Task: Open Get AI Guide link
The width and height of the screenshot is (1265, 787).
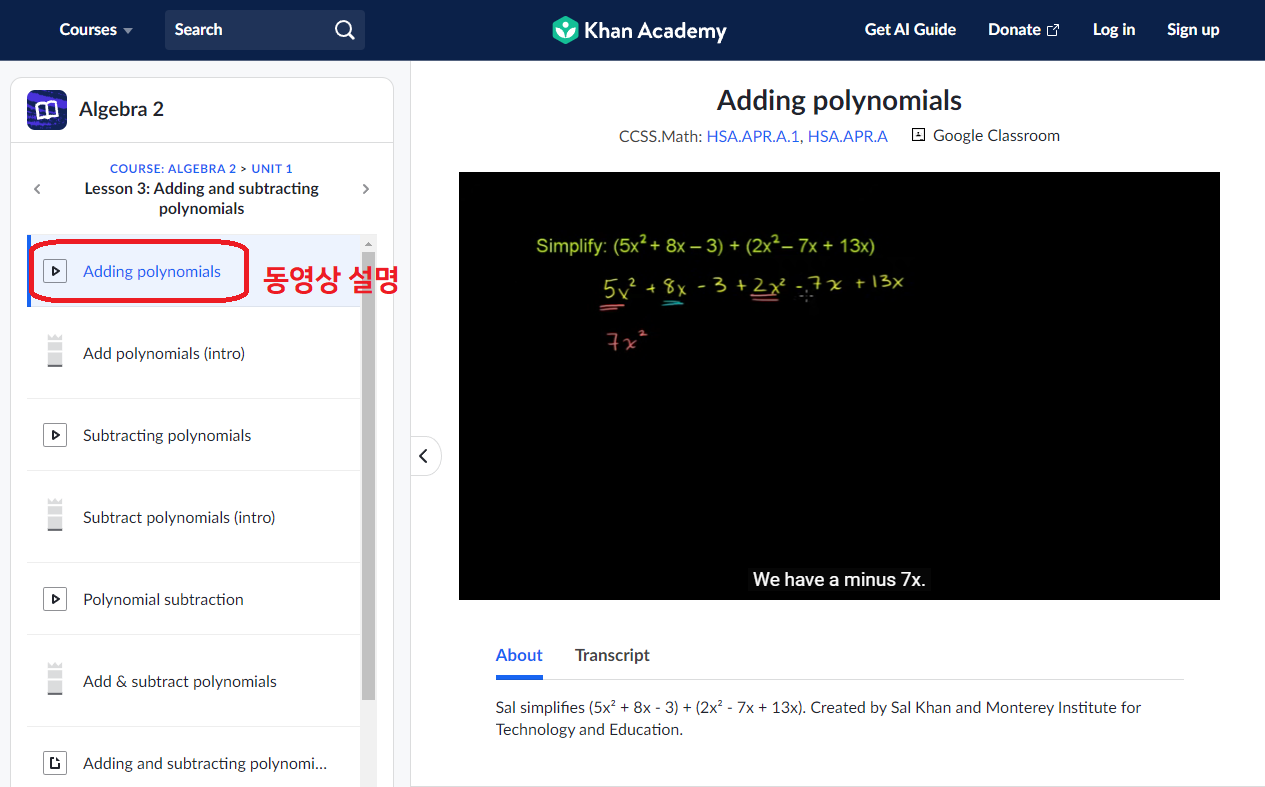Action: (910, 30)
